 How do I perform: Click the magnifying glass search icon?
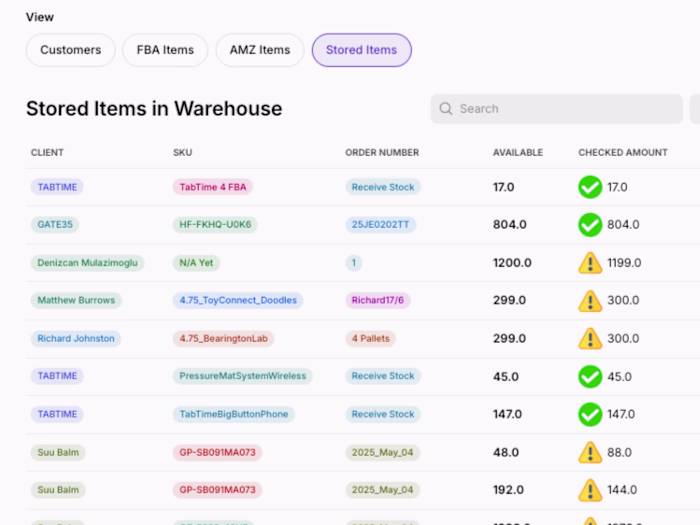446,108
